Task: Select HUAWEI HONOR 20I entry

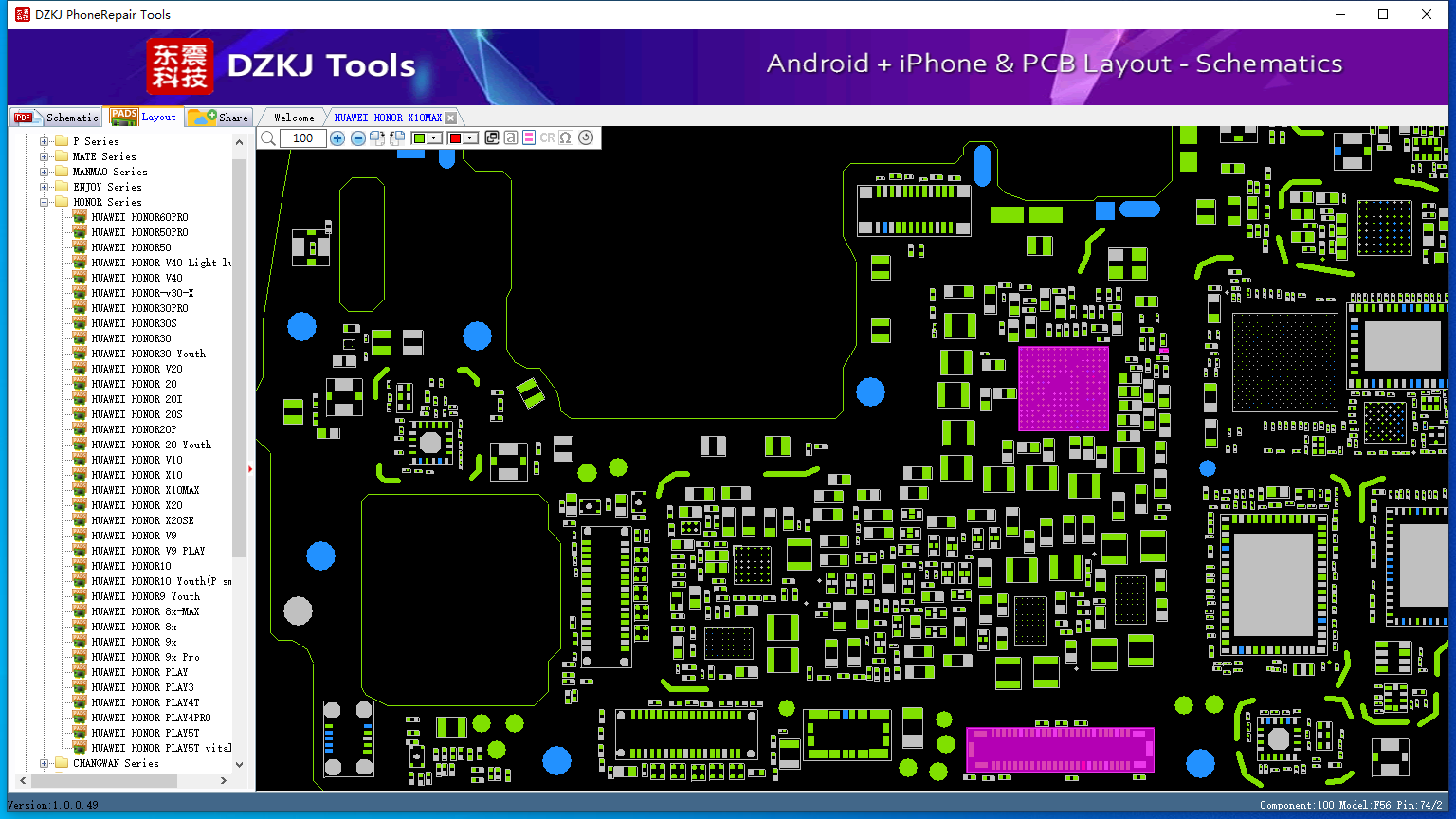Action: point(136,399)
